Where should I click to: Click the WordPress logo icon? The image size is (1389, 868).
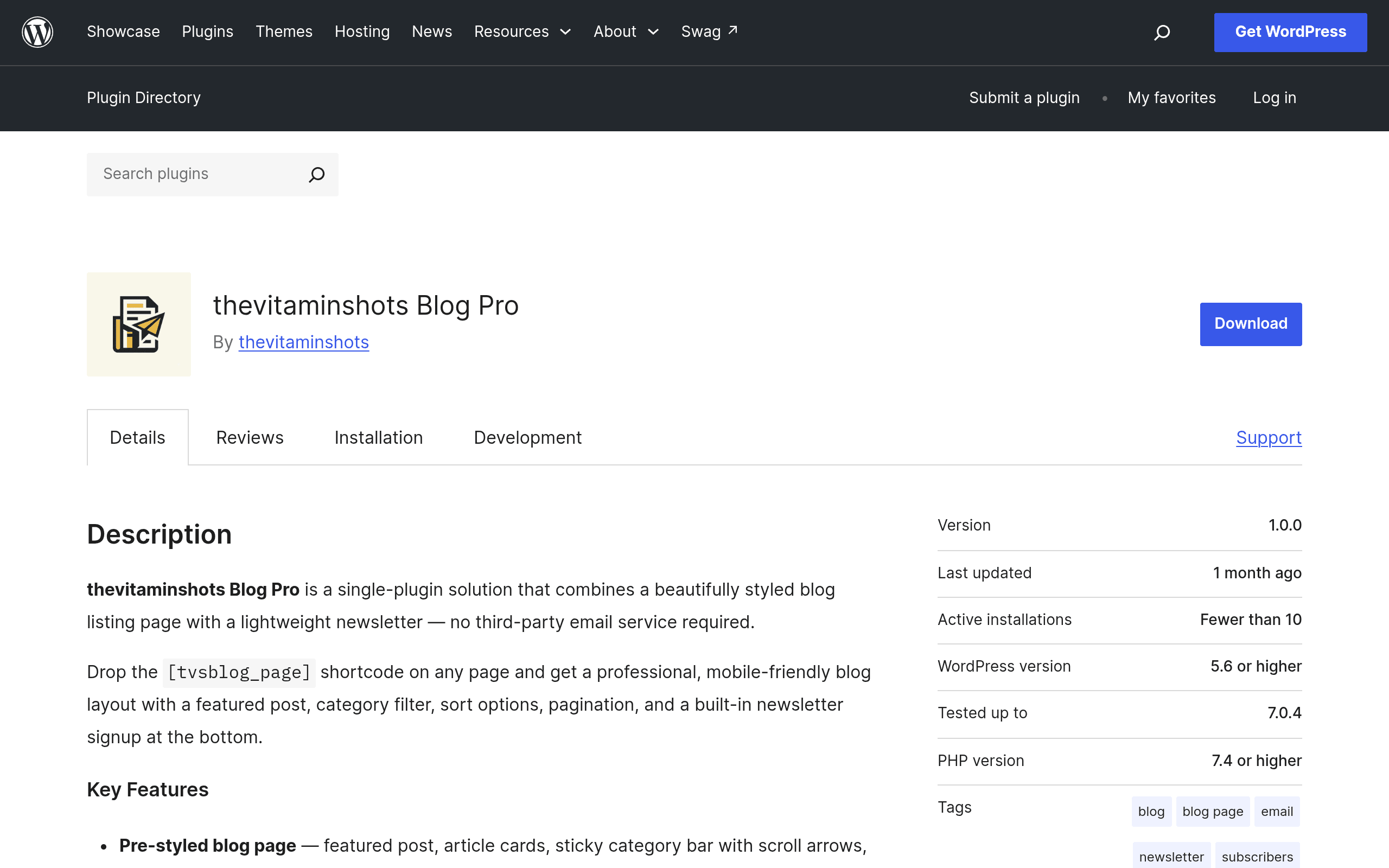pyautogui.click(x=37, y=32)
